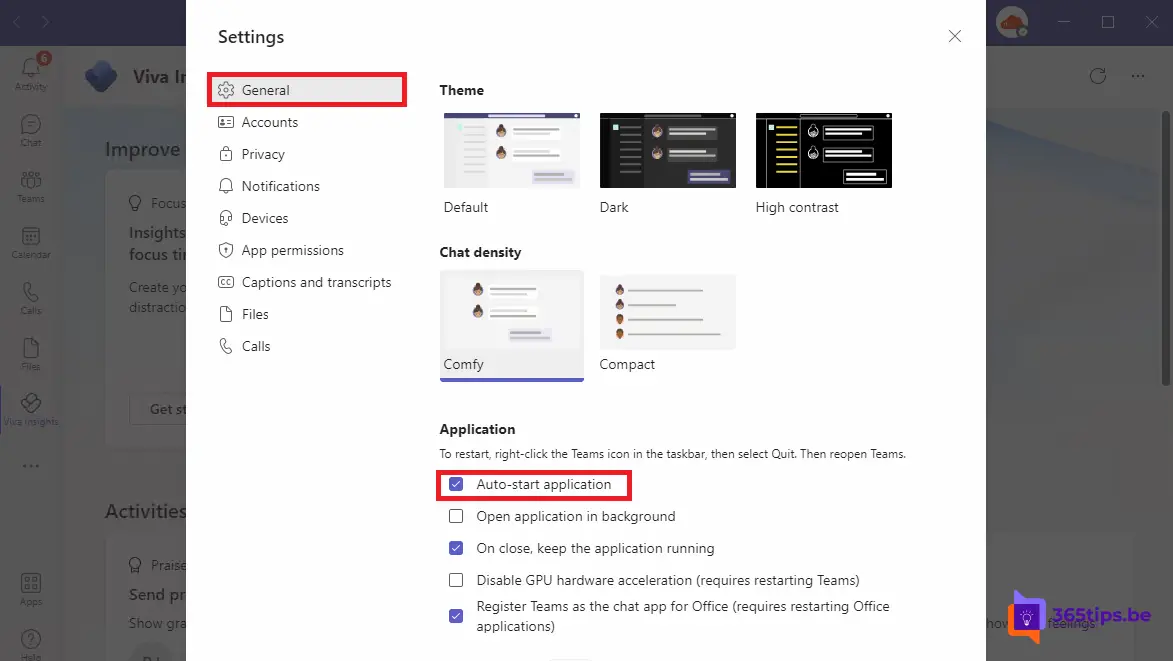Switch to the Devices settings section
Image resolution: width=1173 pixels, height=661 pixels.
point(266,218)
